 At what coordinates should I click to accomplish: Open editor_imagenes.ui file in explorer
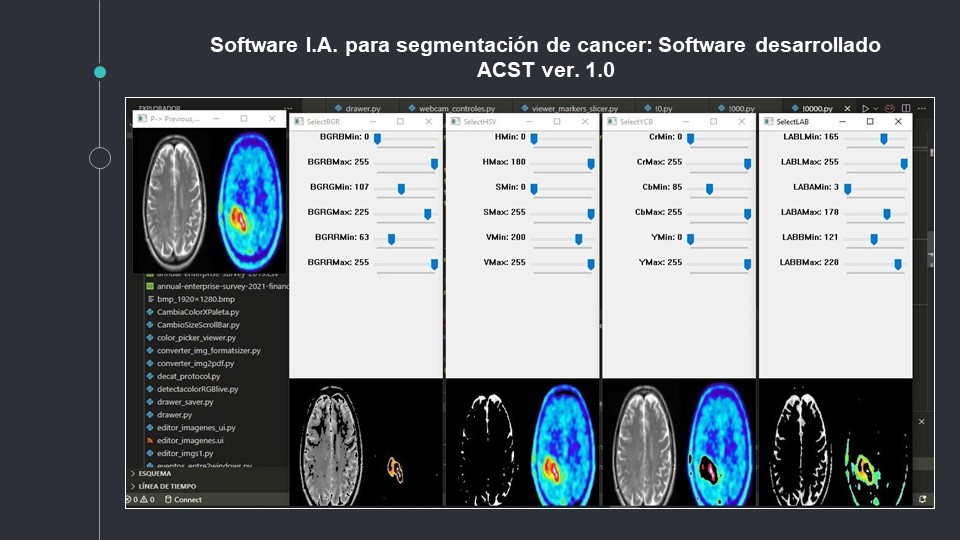(190, 440)
